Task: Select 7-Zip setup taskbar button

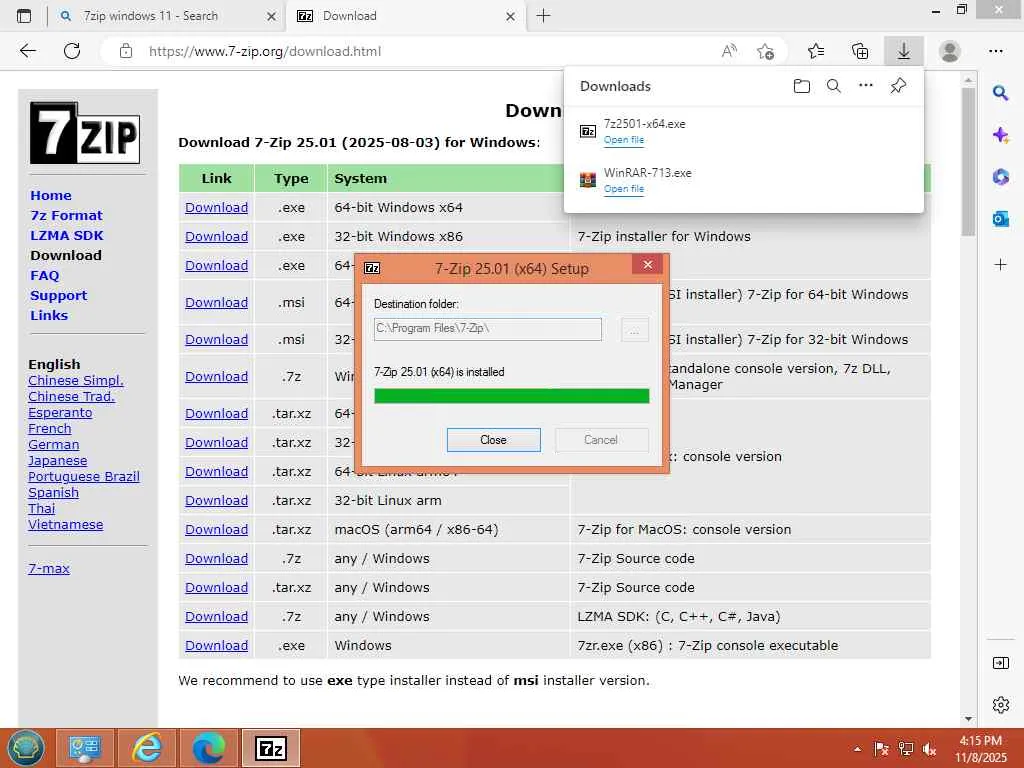Action: point(271,748)
